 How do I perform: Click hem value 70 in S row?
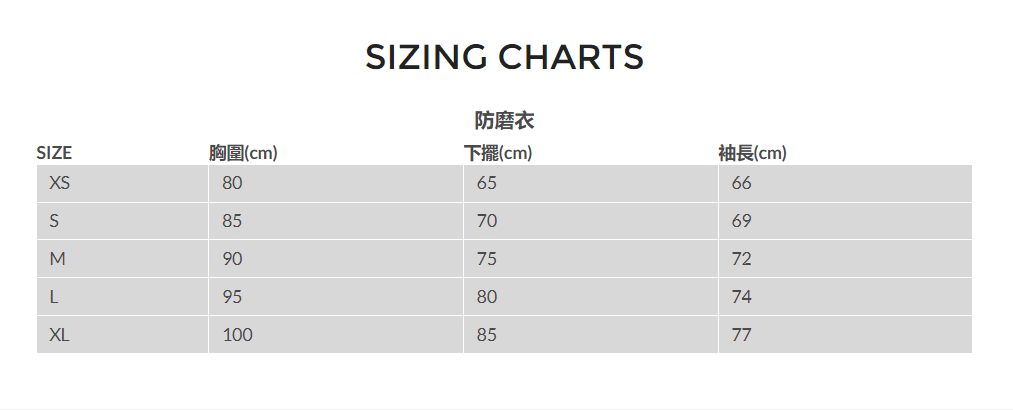[487, 221]
